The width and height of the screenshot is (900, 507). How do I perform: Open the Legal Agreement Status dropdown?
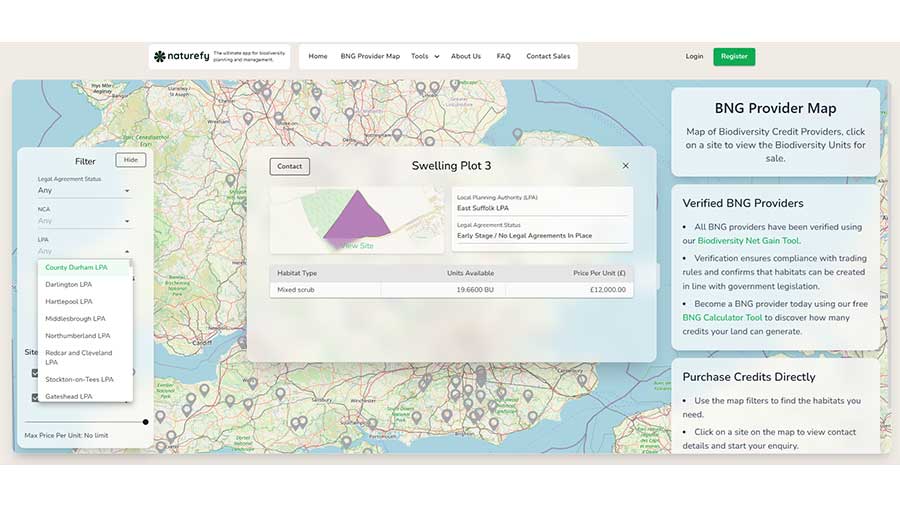tap(84, 190)
